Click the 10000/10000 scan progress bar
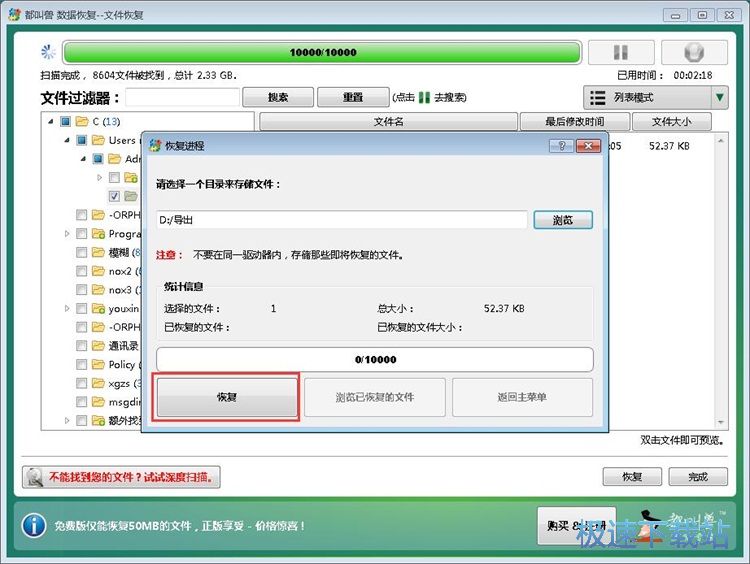750x564 pixels. 322,52
